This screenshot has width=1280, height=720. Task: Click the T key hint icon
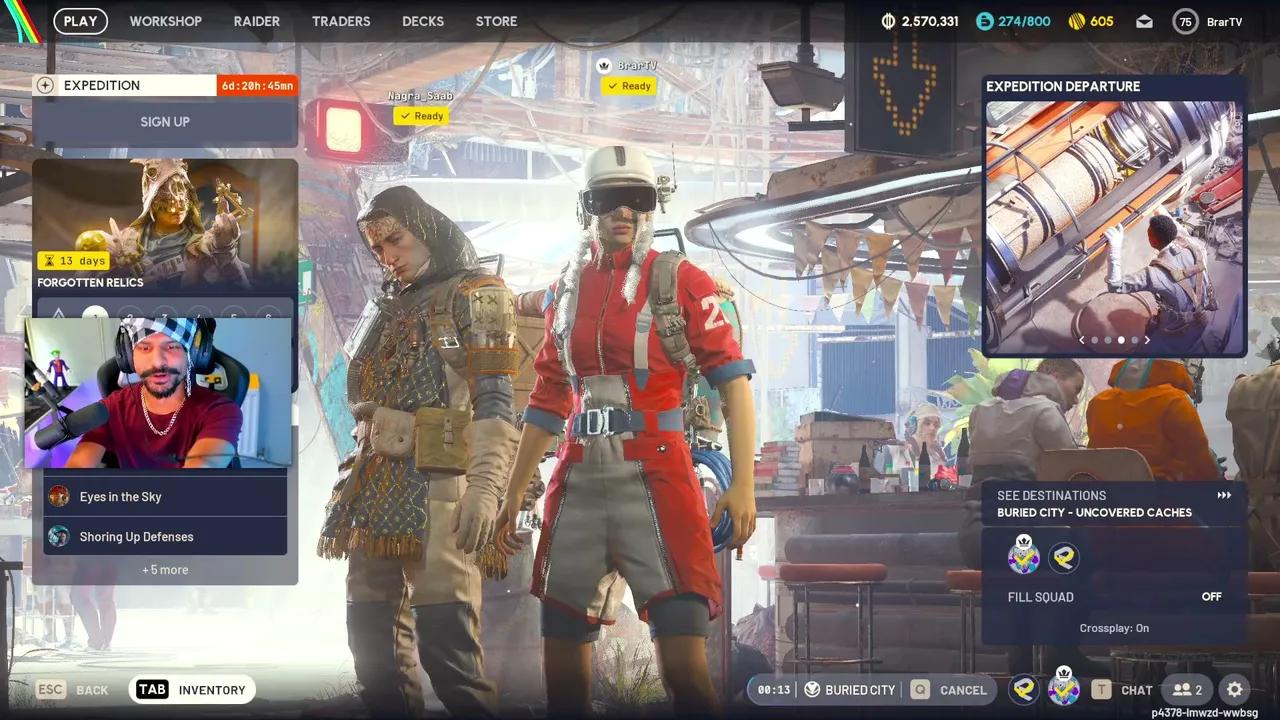tap(1101, 690)
